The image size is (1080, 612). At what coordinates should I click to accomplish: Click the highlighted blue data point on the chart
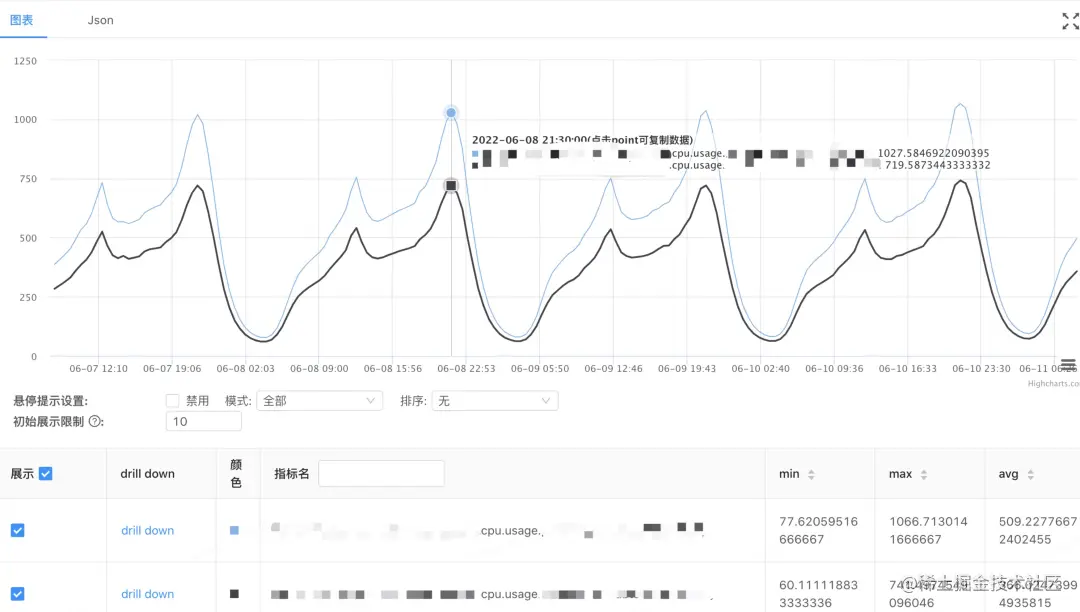[x=450, y=113]
